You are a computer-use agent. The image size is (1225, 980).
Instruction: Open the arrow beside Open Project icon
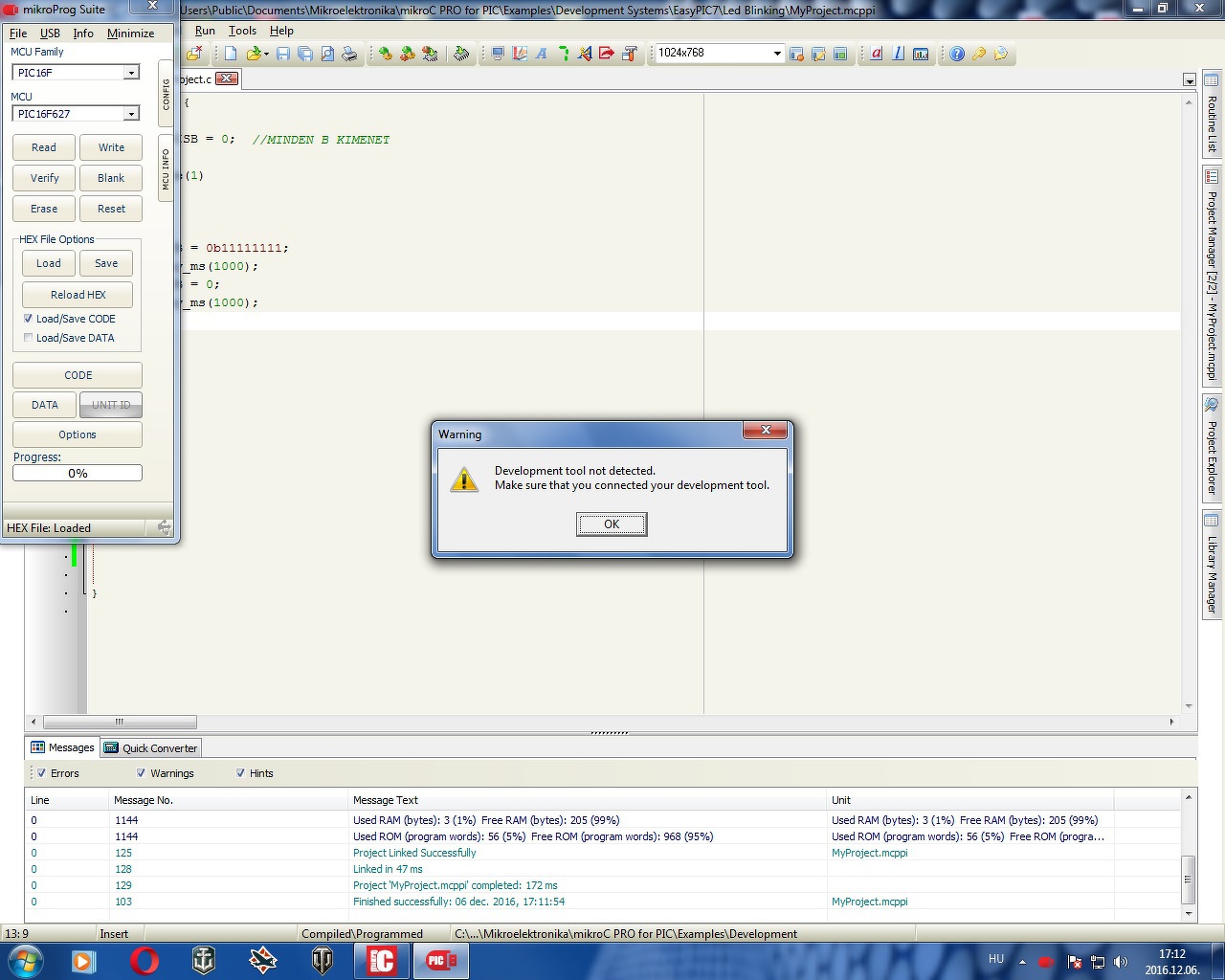tap(266, 55)
